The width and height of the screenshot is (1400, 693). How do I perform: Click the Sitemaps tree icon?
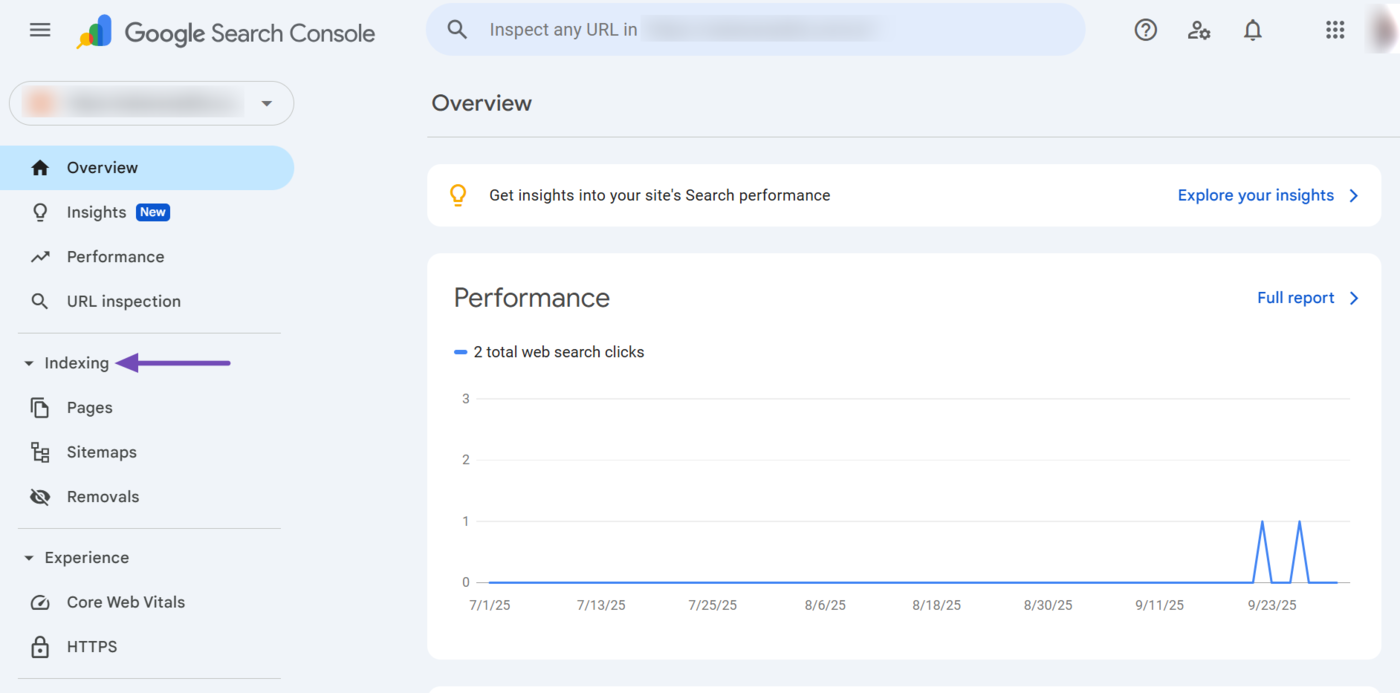tap(40, 452)
